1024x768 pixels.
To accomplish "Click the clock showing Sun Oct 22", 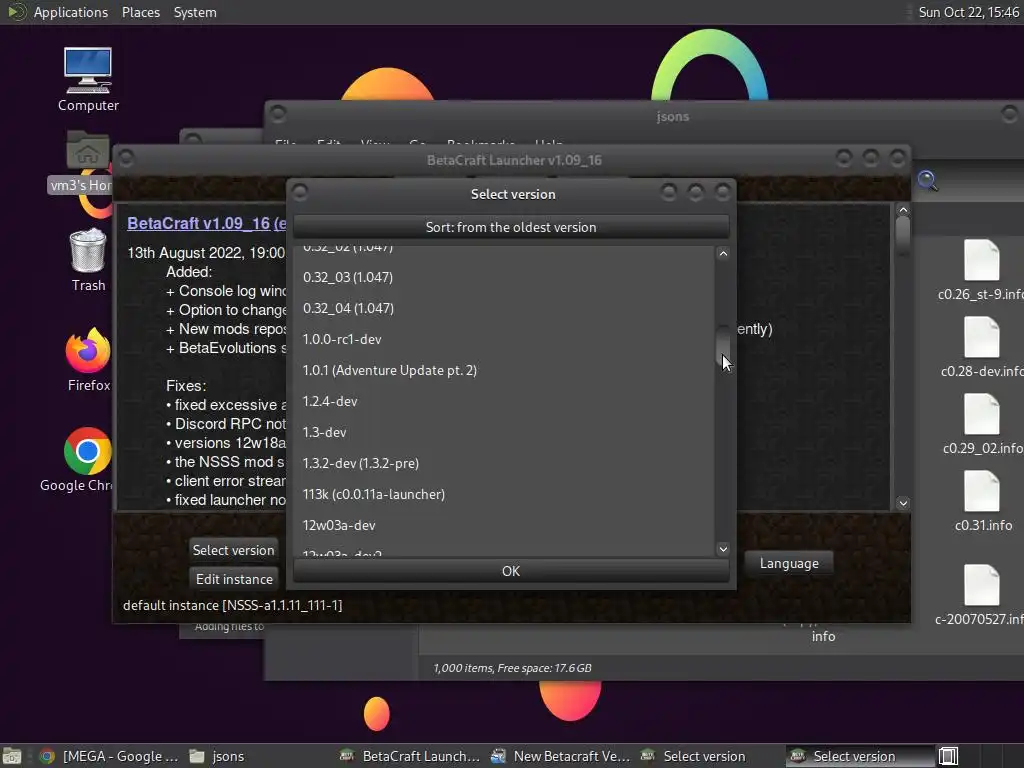I will 968,12.
